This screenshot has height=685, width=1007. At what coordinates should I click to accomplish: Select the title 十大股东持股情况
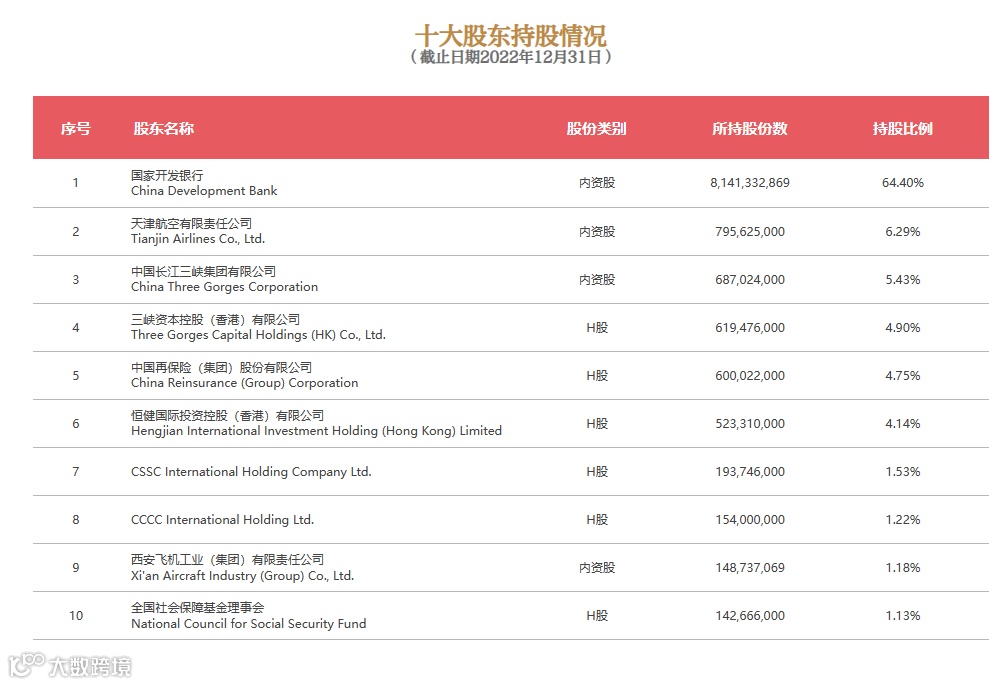(x=511, y=35)
